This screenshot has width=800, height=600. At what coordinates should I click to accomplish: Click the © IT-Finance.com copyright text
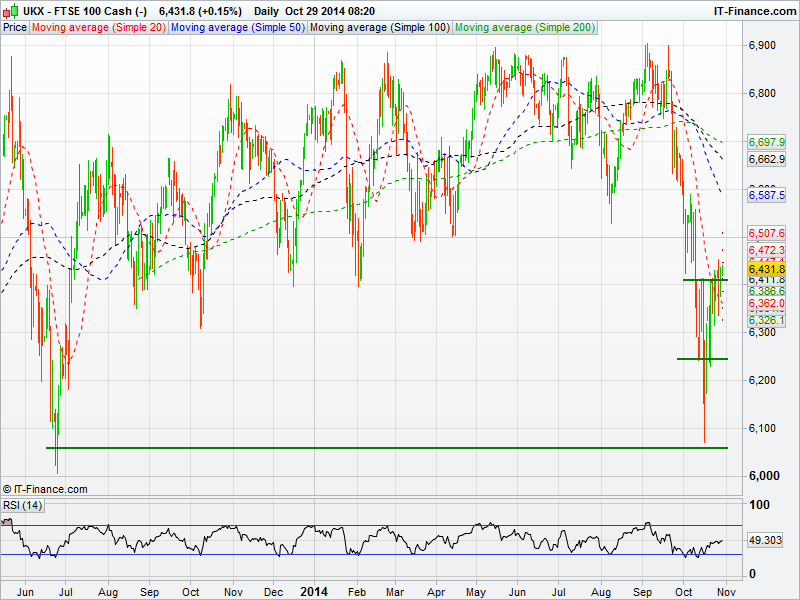[x=45, y=489]
